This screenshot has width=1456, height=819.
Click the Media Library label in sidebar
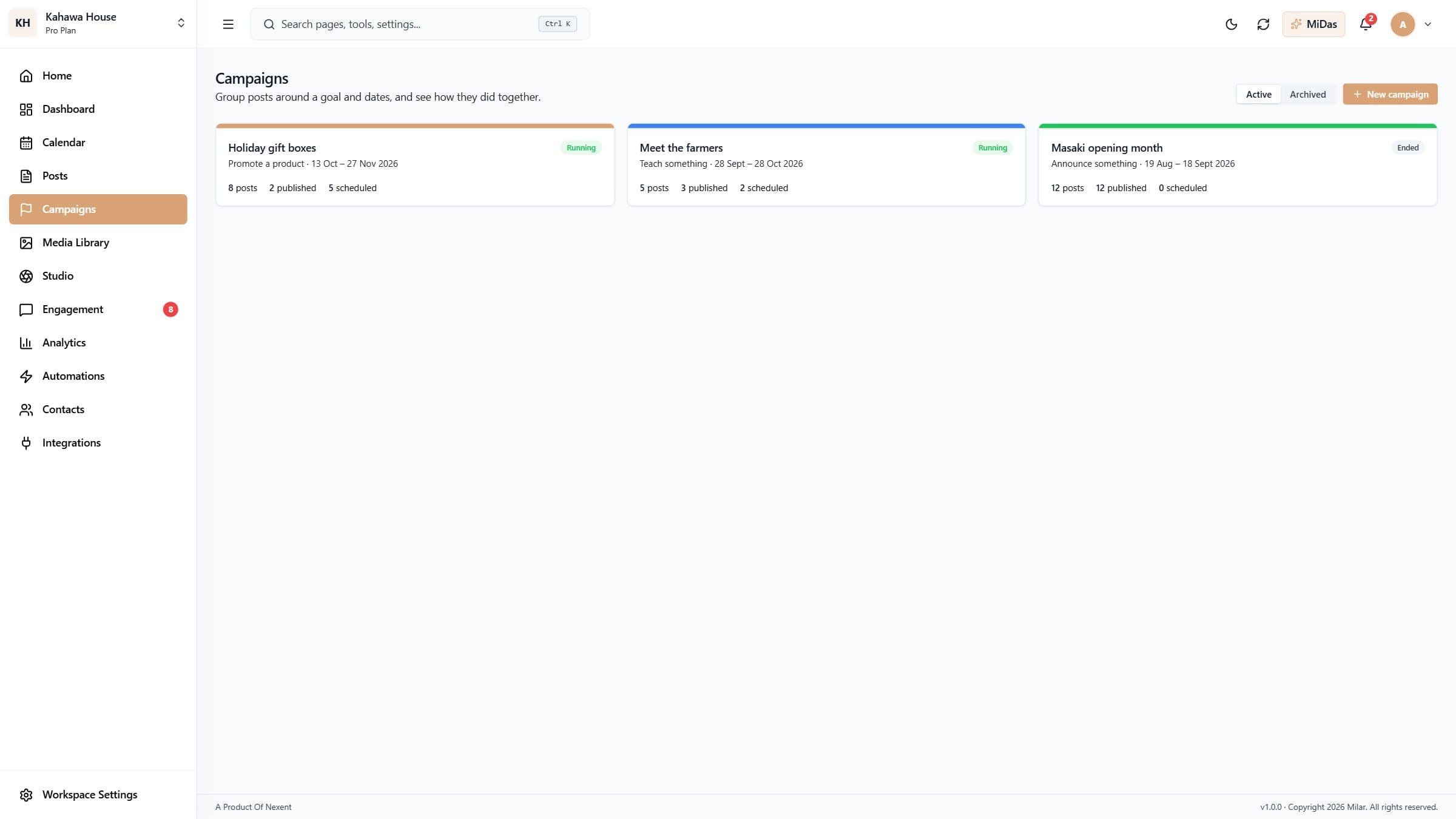pos(76,243)
